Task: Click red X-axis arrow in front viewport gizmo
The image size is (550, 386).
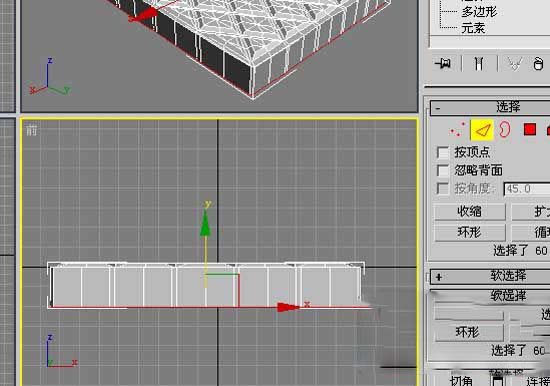Action: coord(288,308)
